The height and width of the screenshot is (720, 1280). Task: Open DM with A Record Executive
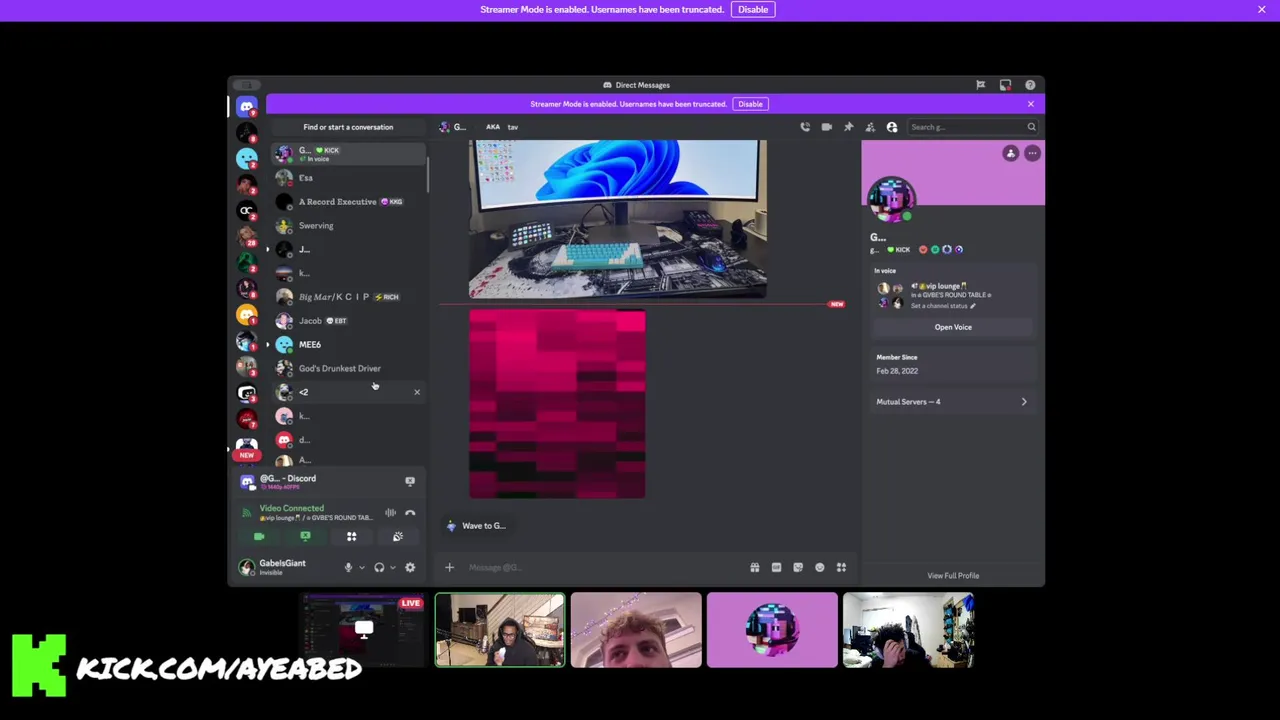pyautogui.click(x=348, y=202)
